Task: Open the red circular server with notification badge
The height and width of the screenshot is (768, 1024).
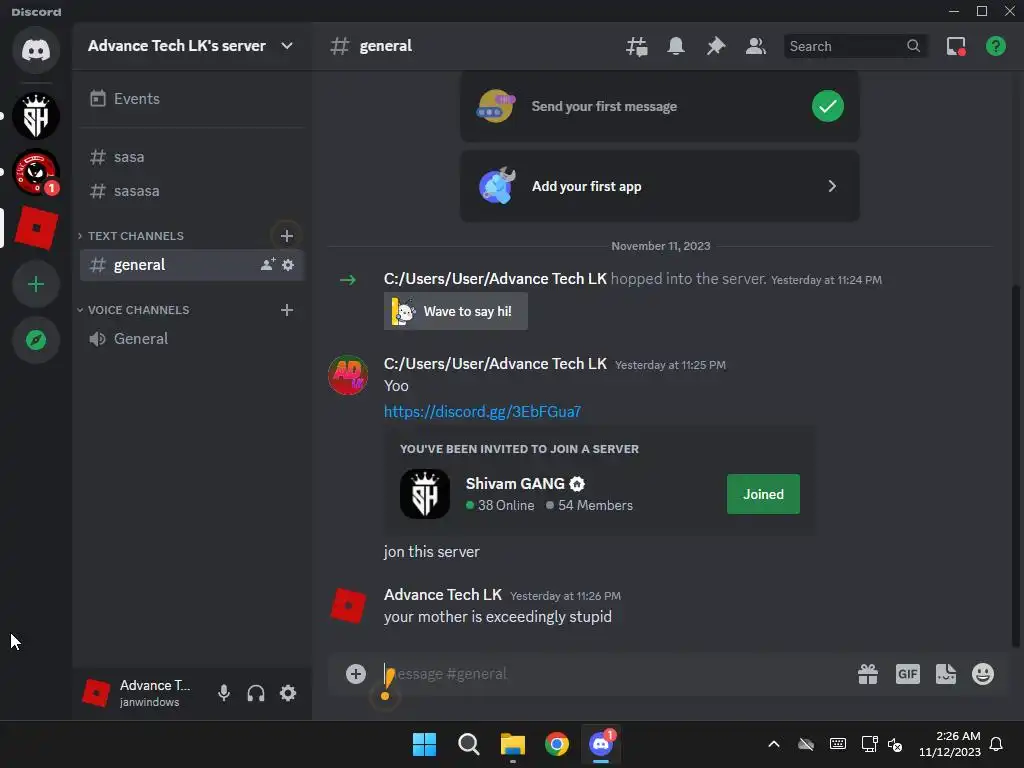Action: coord(36,172)
